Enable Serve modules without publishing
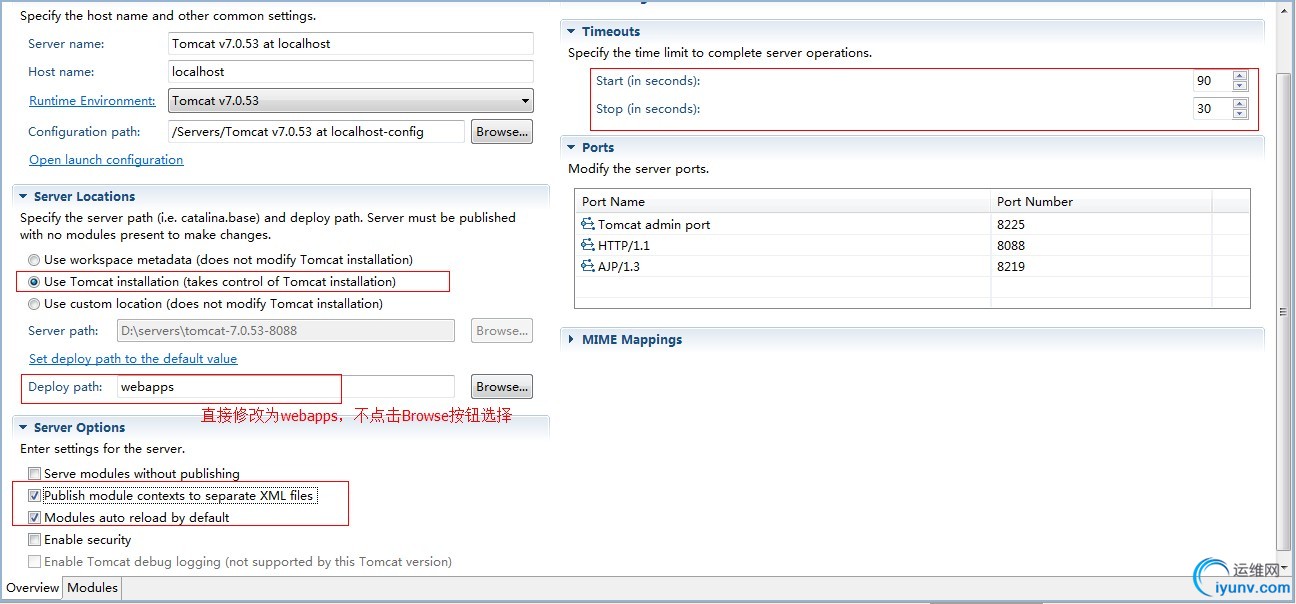Viewport: 1296px width, 604px height. click(35, 474)
